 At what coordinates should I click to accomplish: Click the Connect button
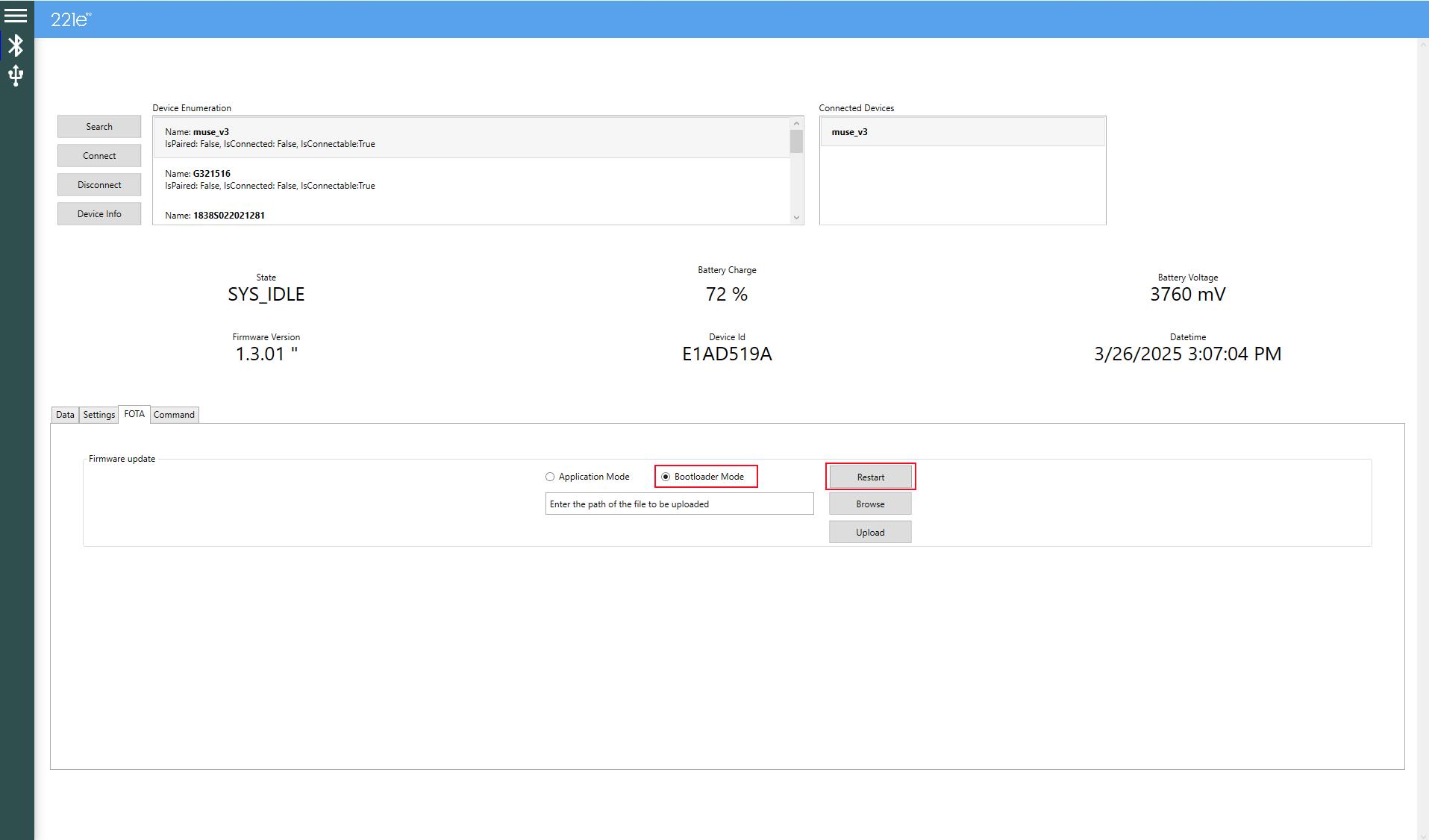pyautogui.click(x=99, y=156)
